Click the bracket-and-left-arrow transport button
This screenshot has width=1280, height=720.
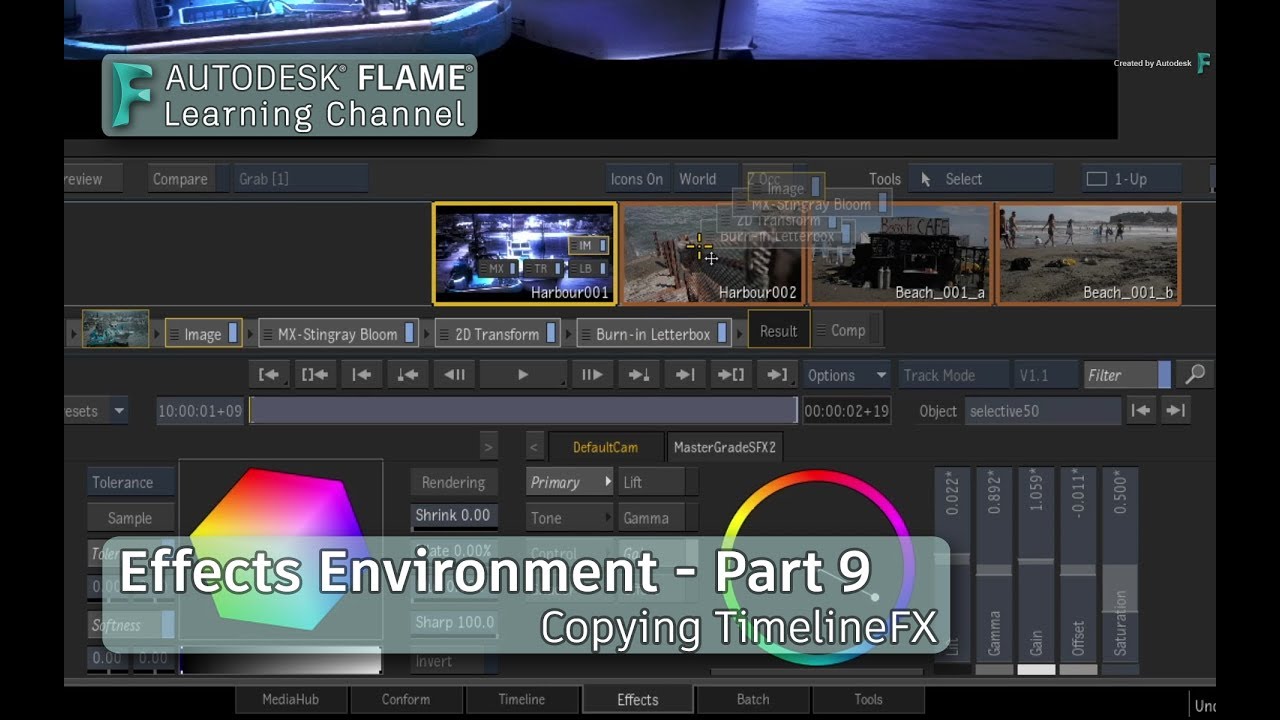click(314, 375)
